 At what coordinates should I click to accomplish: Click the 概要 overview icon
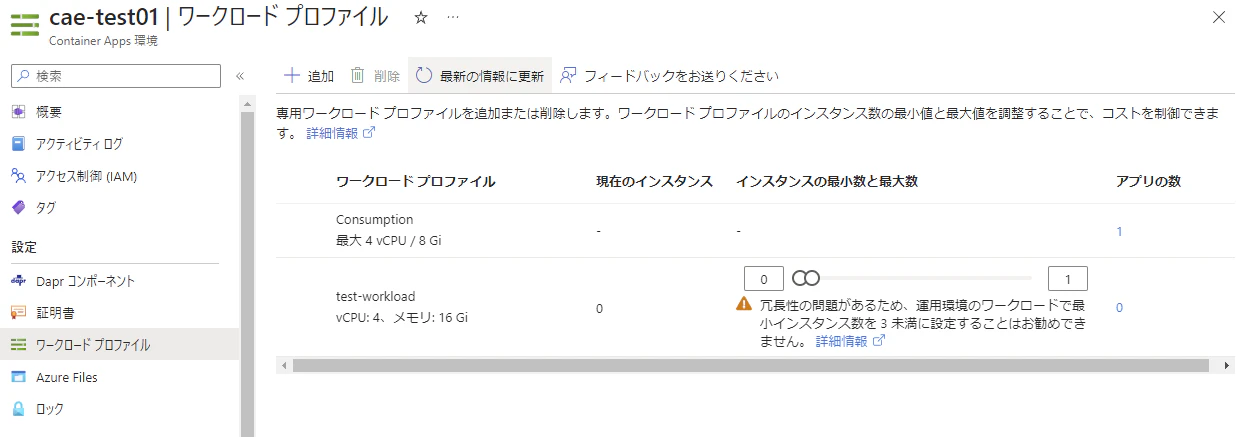(x=18, y=111)
